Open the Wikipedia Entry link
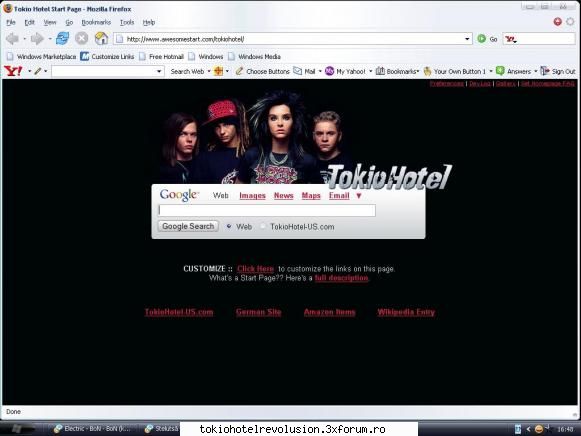Viewport: 581px width, 436px height. click(x=406, y=312)
